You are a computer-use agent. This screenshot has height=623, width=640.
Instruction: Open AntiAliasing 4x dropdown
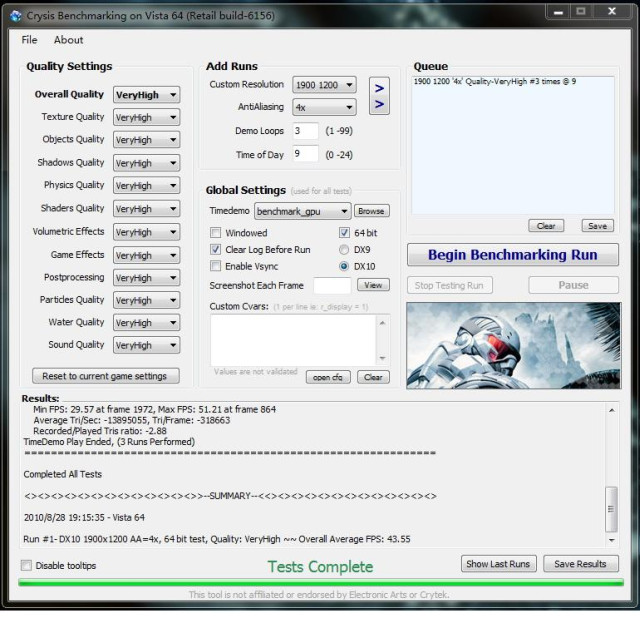324,107
